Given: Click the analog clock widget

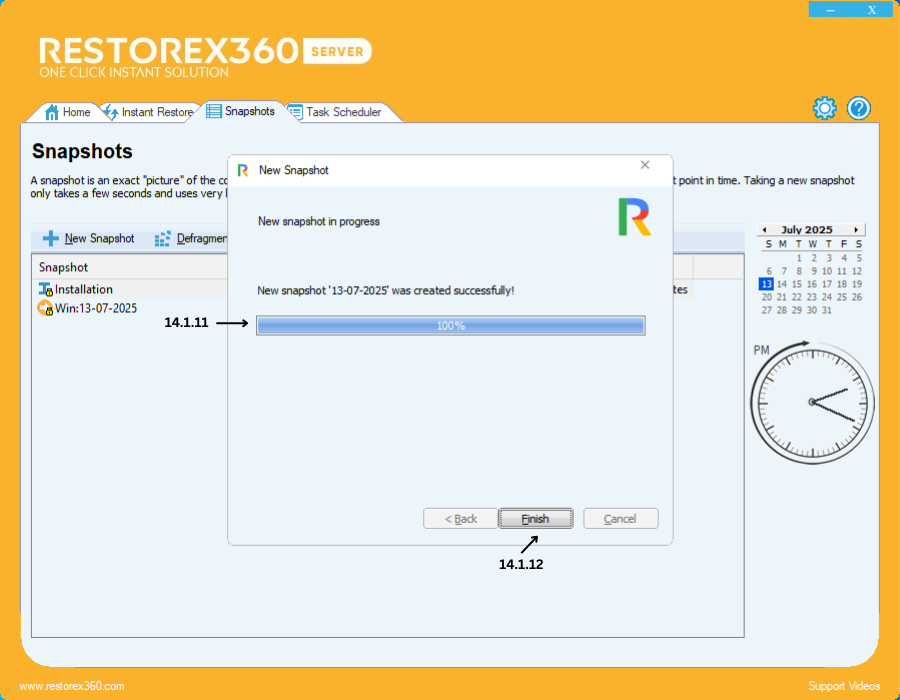Looking at the screenshot, I should point(813,402).
